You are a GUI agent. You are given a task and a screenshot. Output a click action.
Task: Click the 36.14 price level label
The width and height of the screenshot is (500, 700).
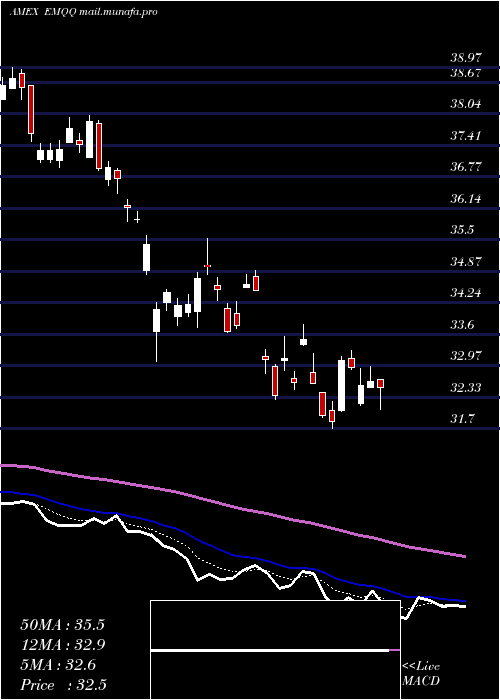pos(466,199)
